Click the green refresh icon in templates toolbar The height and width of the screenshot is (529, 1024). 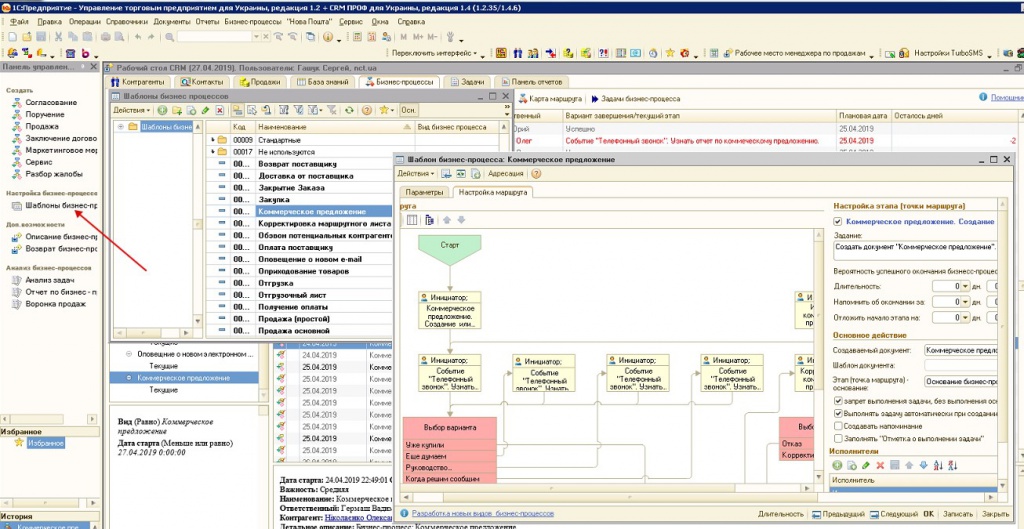(x=349, y=110)
